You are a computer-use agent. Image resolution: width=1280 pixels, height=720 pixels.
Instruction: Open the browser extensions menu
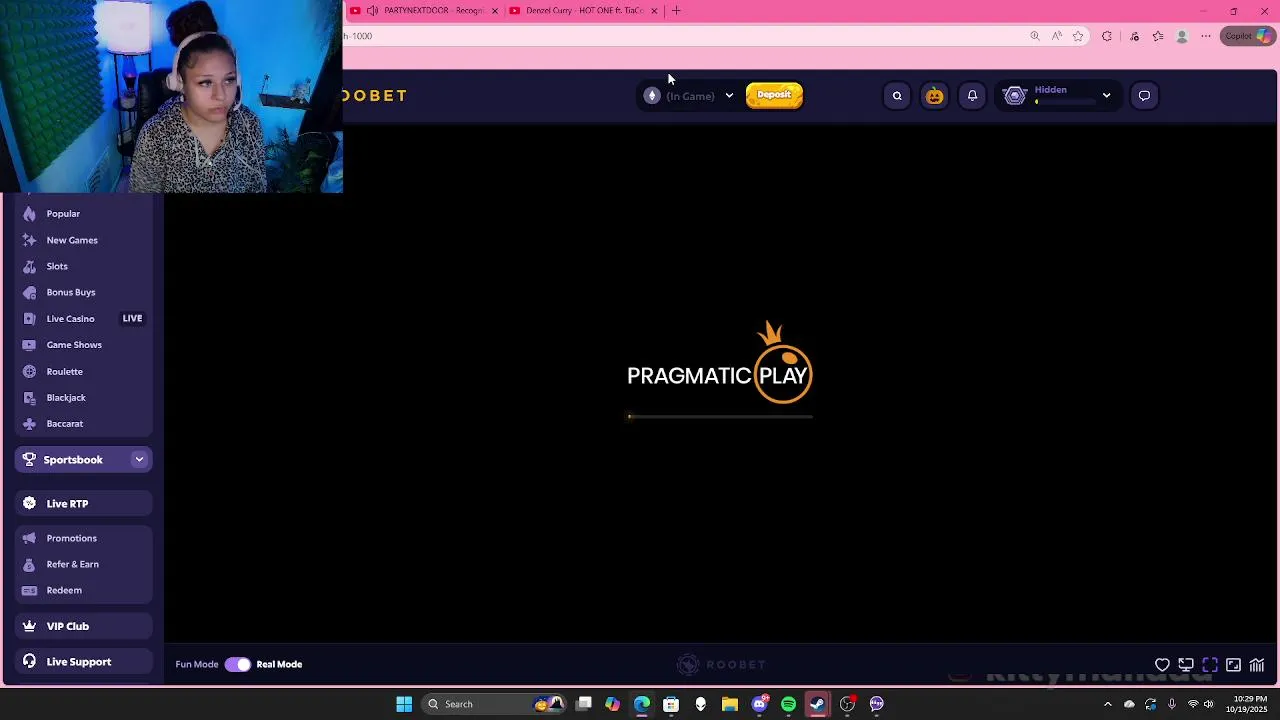(1107, 36)
